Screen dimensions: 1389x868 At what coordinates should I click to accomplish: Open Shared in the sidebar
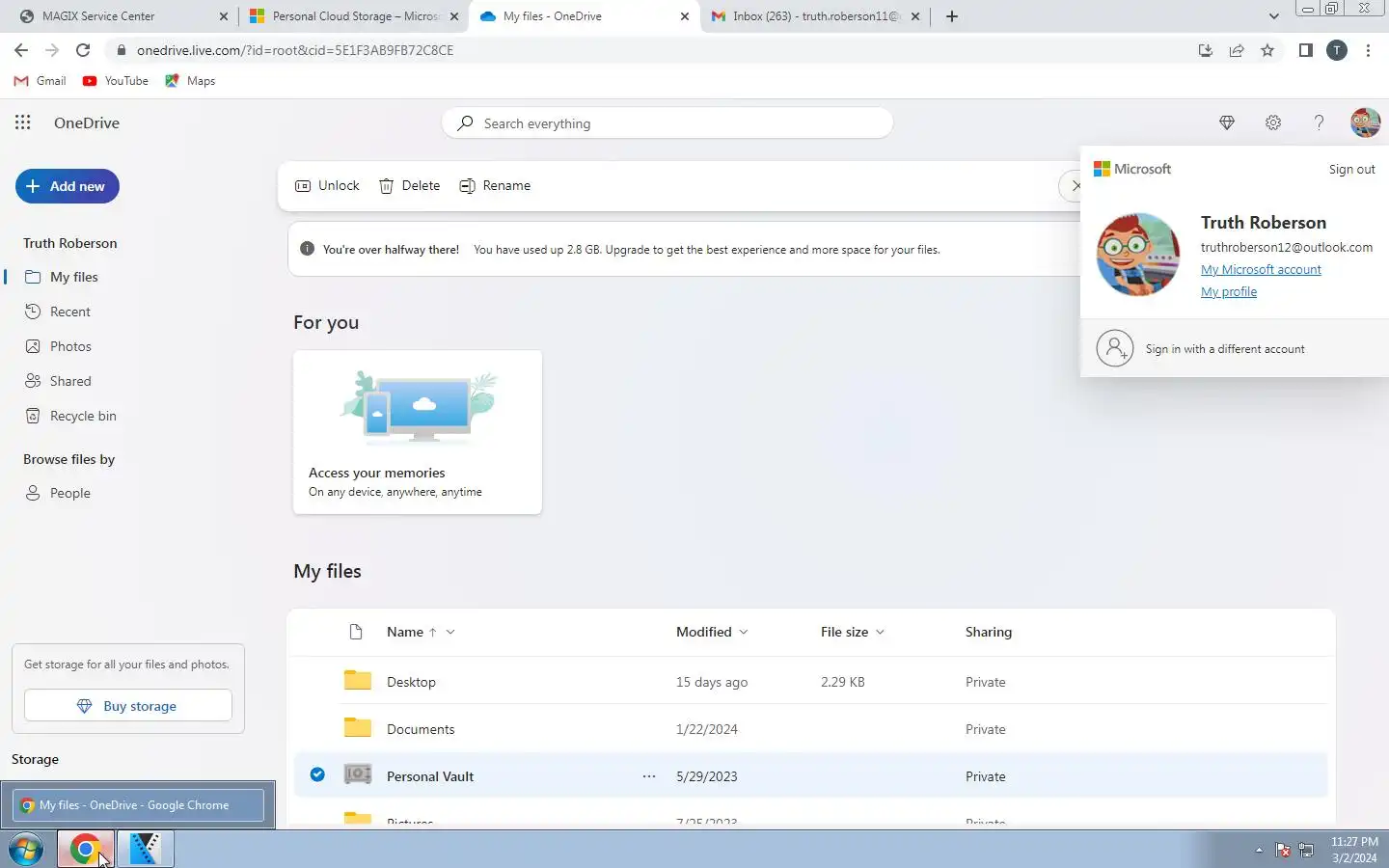70,381
